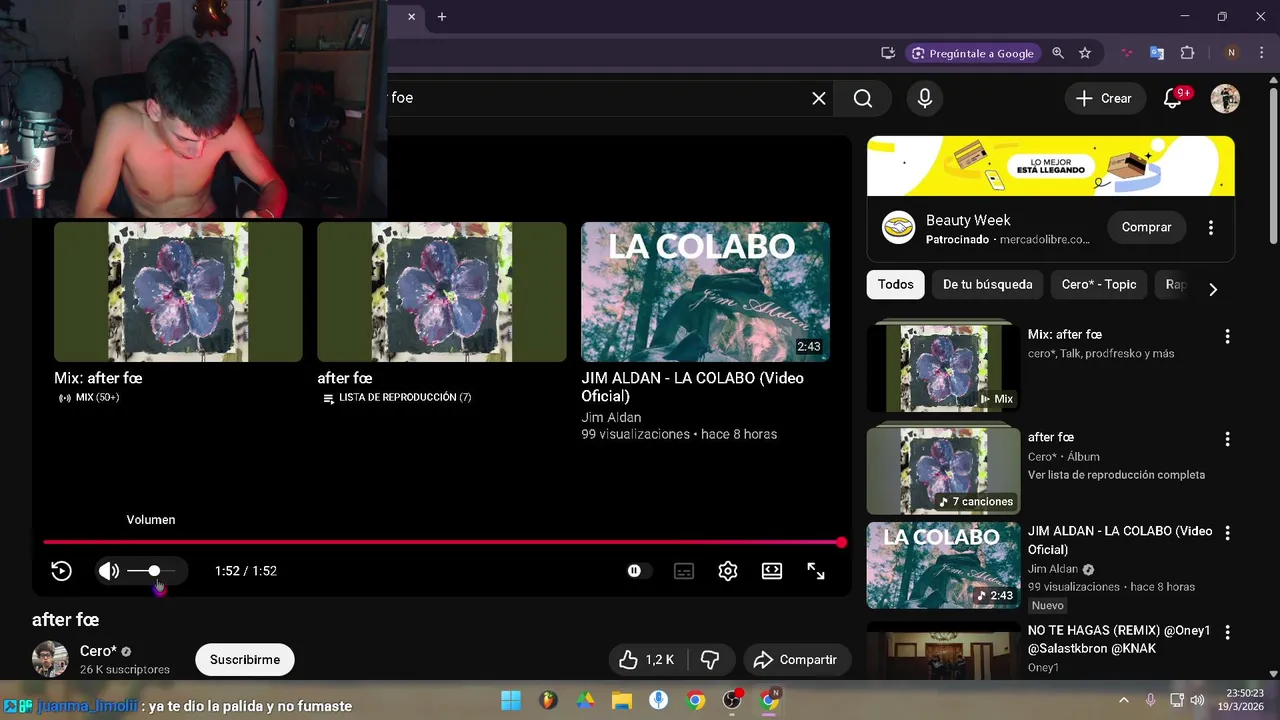
Task: Mute the video with speaker icon
Action: coord(108,571)
